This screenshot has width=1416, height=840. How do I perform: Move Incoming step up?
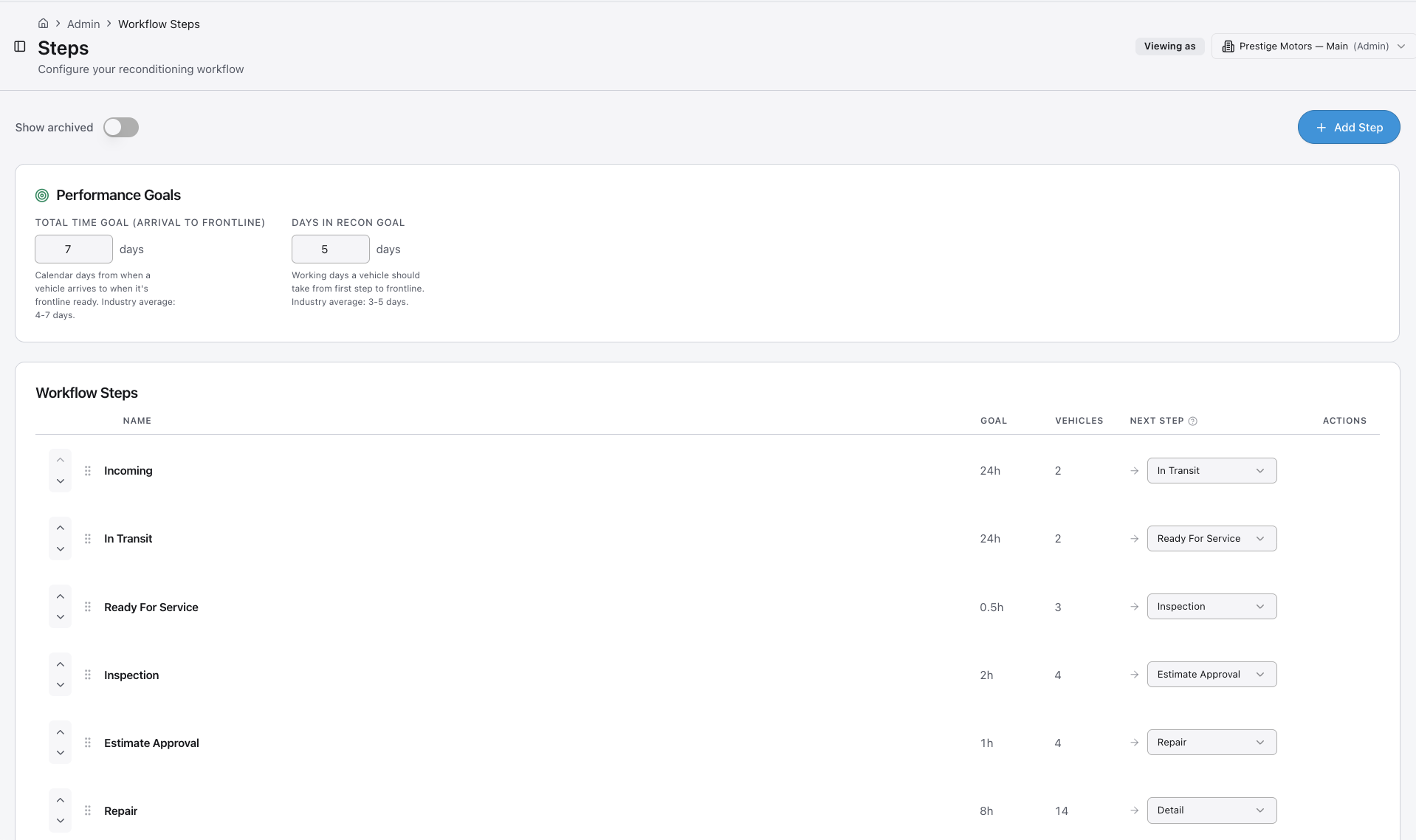tap(61, 460)
